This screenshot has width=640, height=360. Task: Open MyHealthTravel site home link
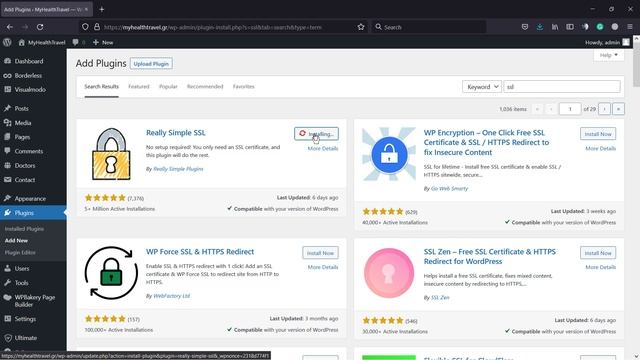[42, 42]
